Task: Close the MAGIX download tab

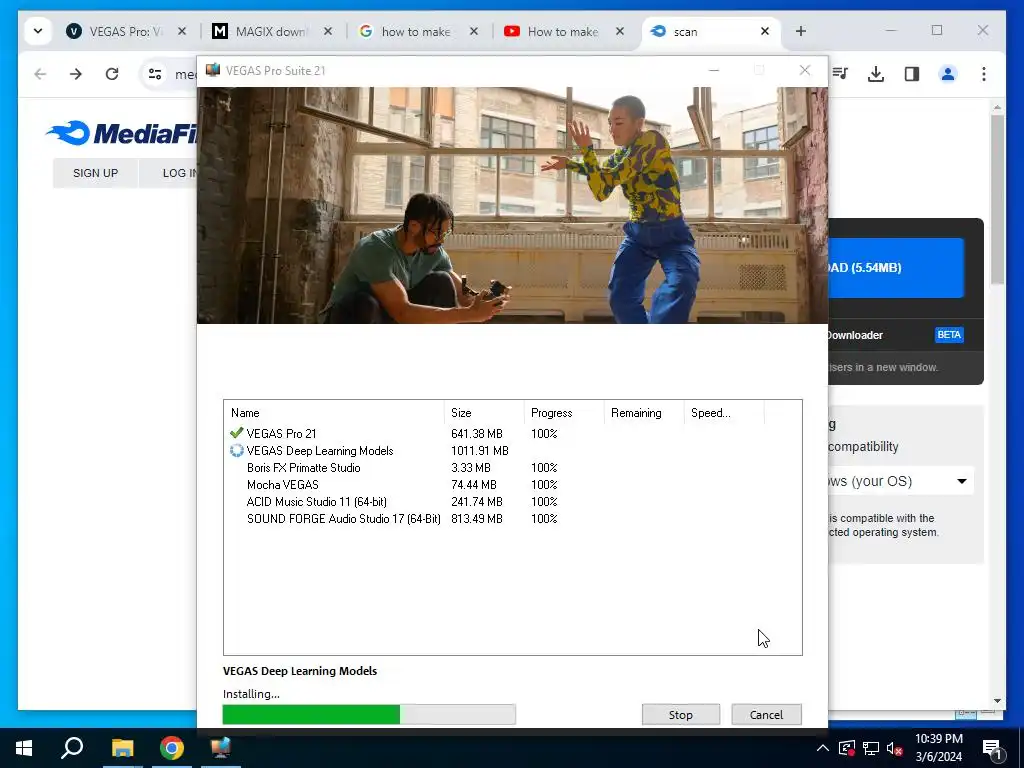Action: click(x=328, y=31)
